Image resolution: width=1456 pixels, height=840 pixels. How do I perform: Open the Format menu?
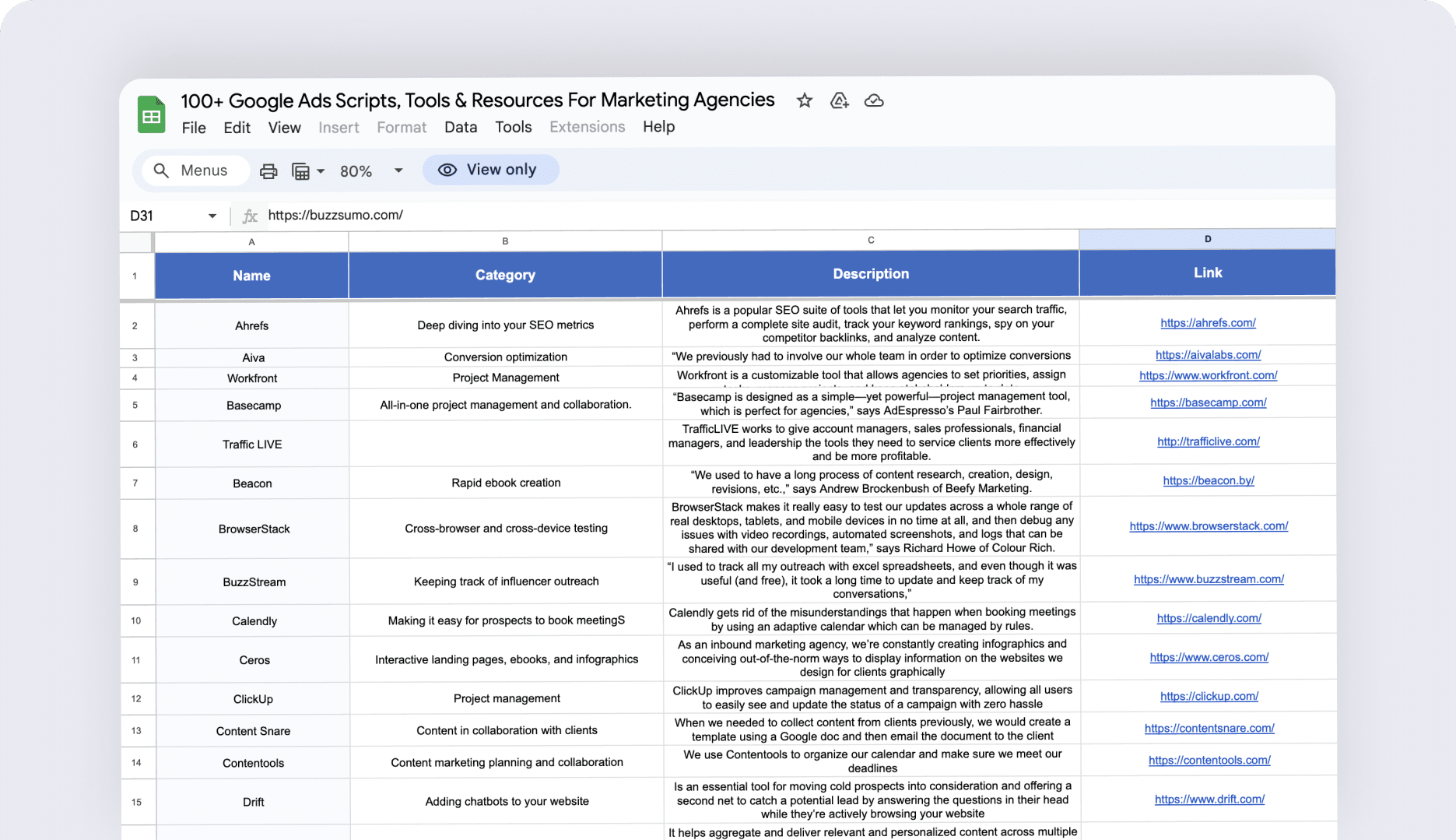tap(402, 128)
